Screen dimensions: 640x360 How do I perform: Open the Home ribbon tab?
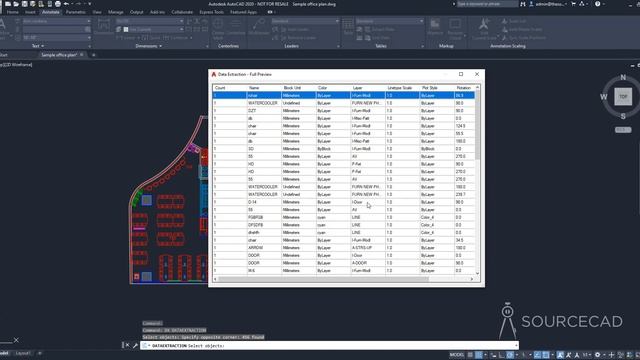(x=13, y=12)
